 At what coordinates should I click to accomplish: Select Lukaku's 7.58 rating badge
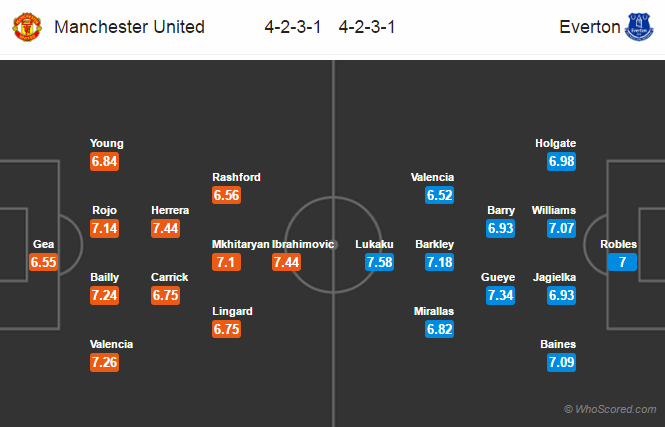point(380,262)
